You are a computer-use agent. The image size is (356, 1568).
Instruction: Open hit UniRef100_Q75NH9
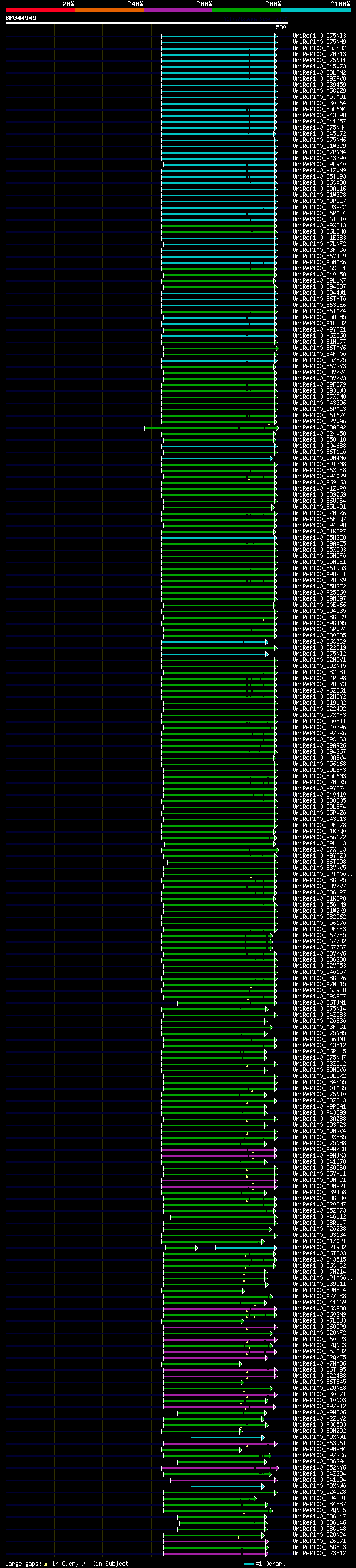[x=319, y=42]
